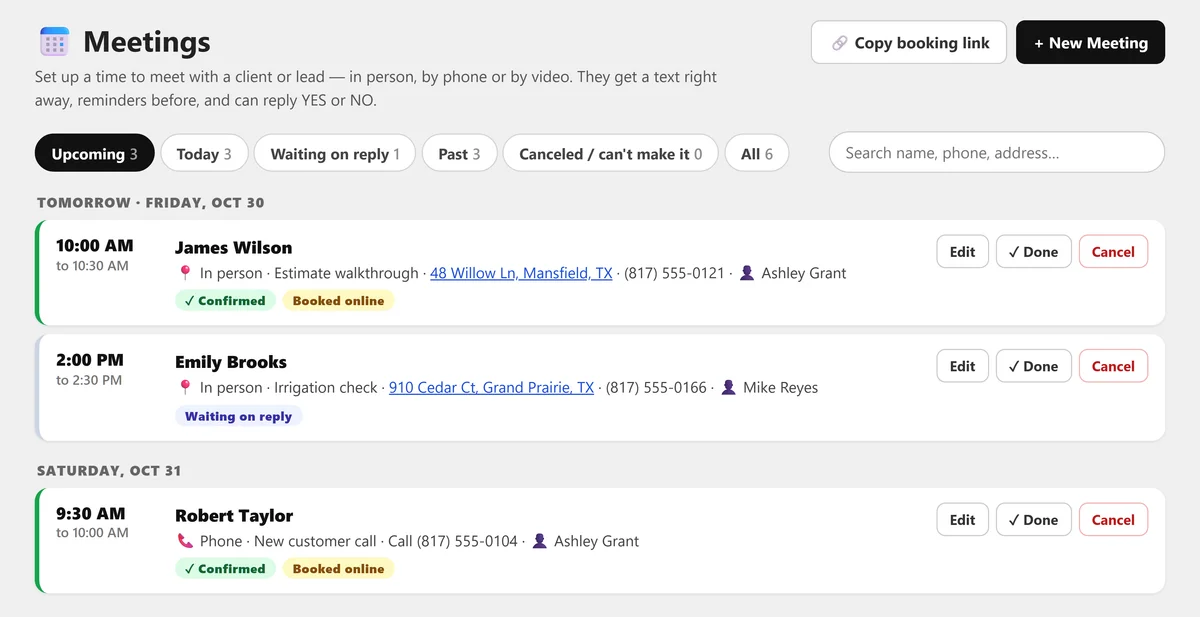The width and height of the screenshot is (1200, 617).
Task: Click the 2:00 PM meeting time
Action: click(90, 360)
